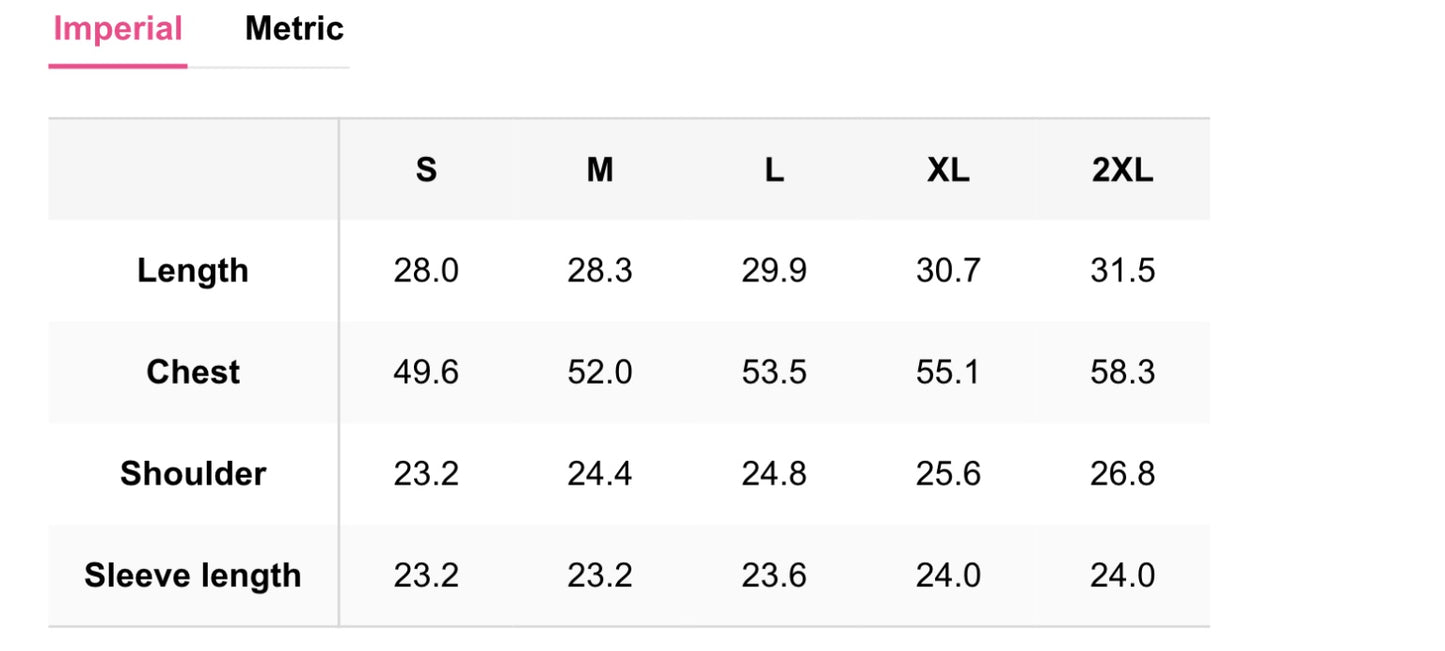Select chest value 52.0 for size M
Screen dimensions: 1445x651
point(600,372)
